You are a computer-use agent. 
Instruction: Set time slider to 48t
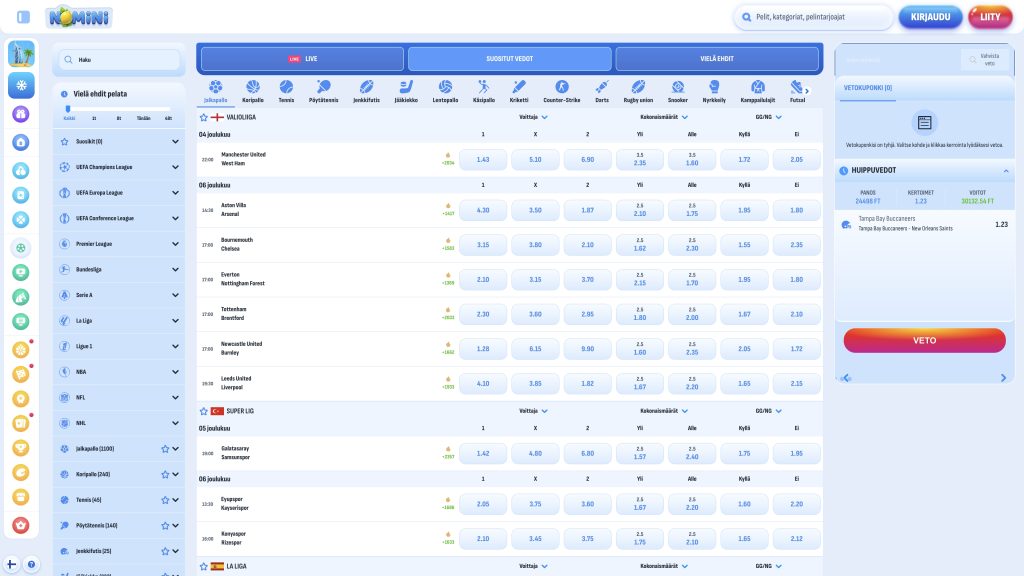click(x=168, y=118)
